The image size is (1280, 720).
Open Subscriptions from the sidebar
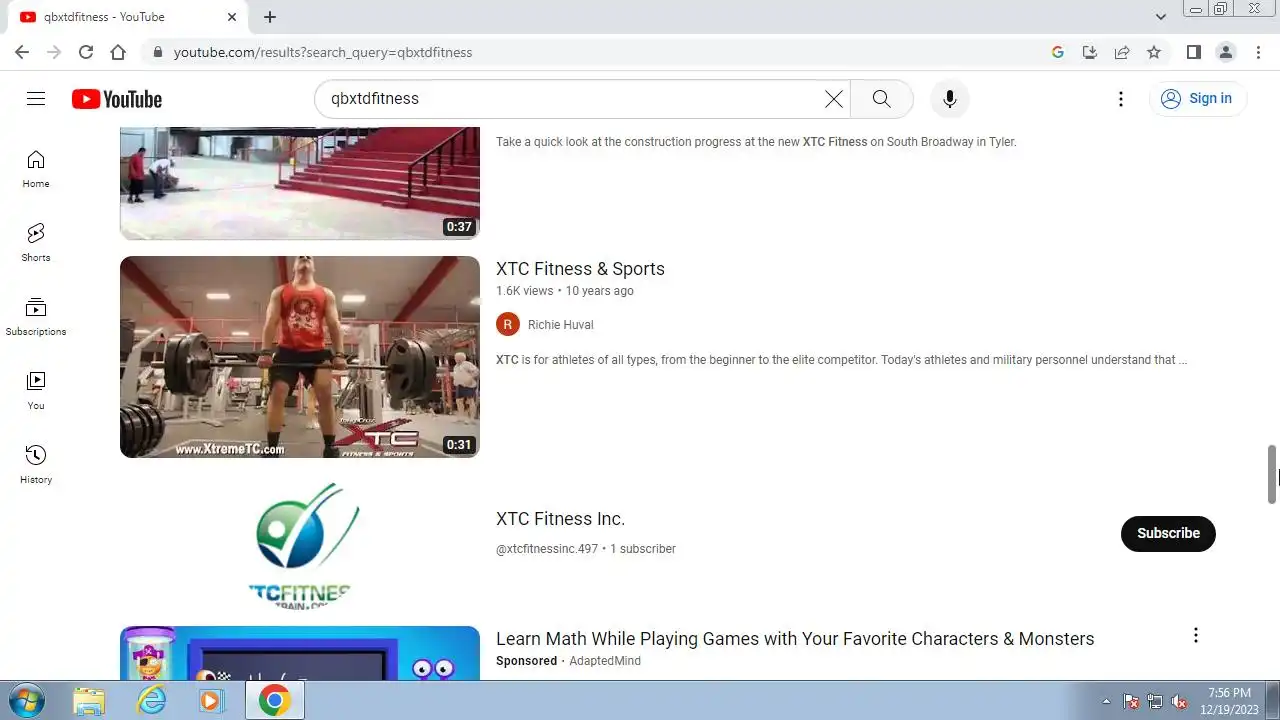point(36,317)
